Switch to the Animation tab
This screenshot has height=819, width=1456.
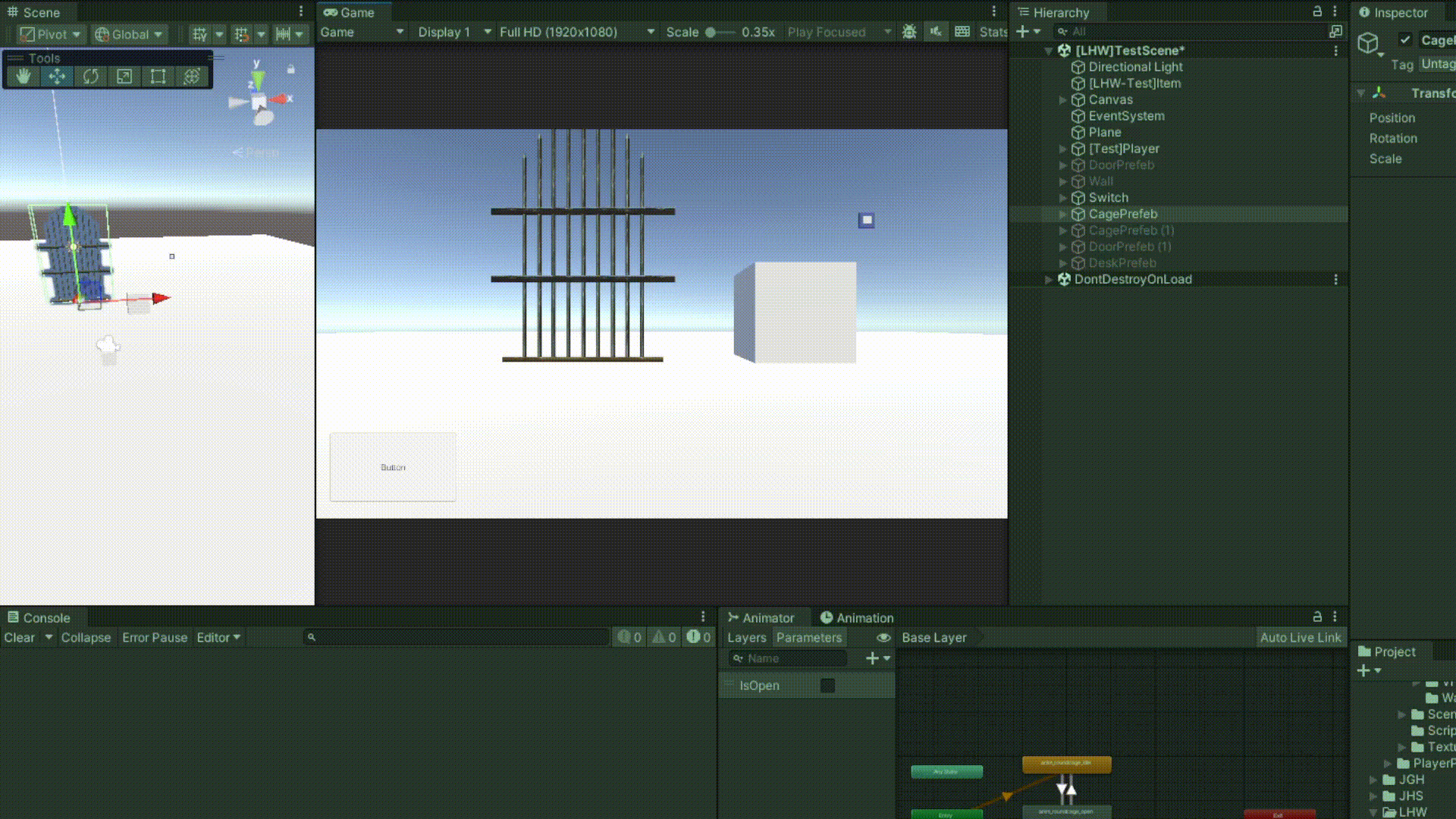(857, 618)
